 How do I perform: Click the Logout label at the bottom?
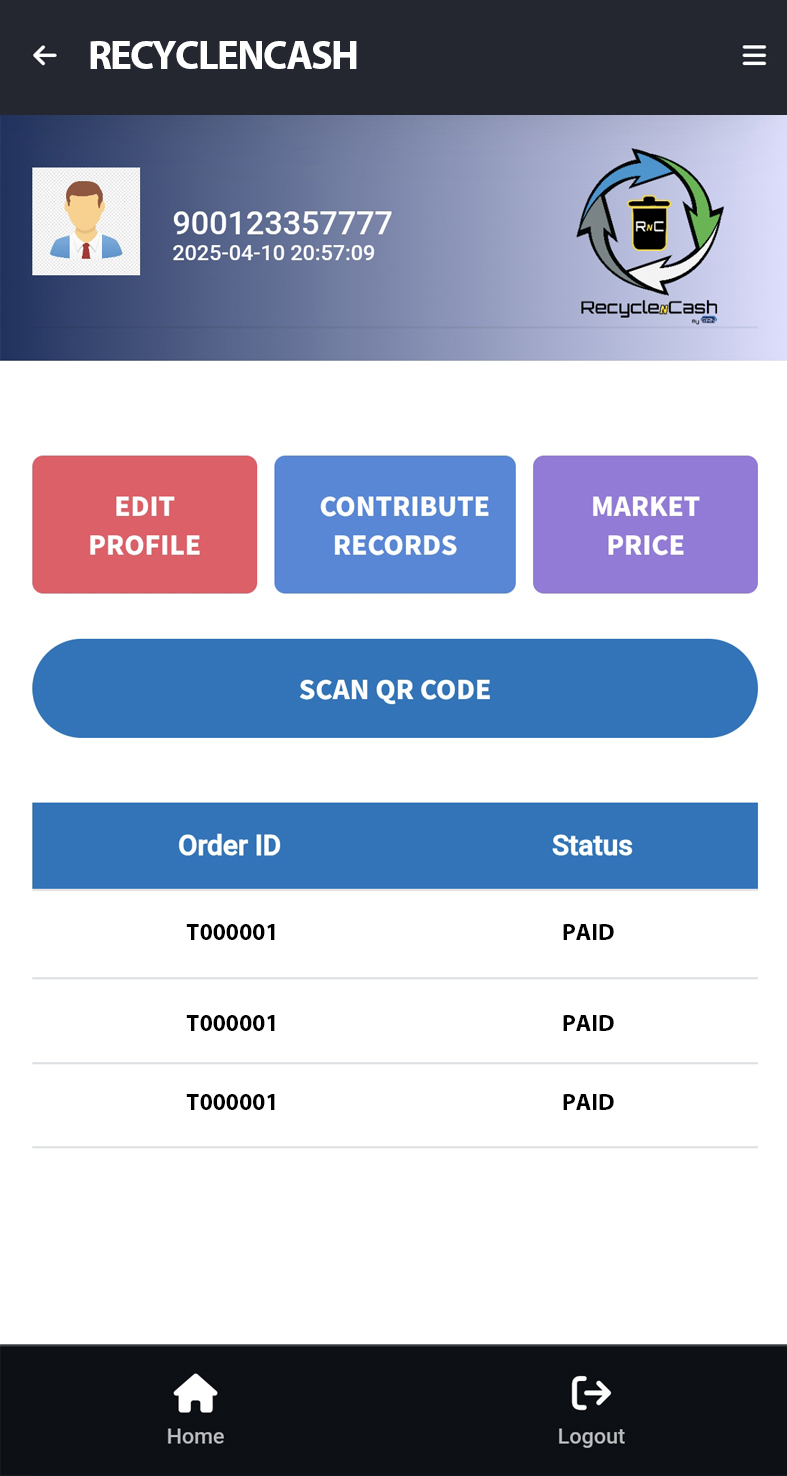591,1436
